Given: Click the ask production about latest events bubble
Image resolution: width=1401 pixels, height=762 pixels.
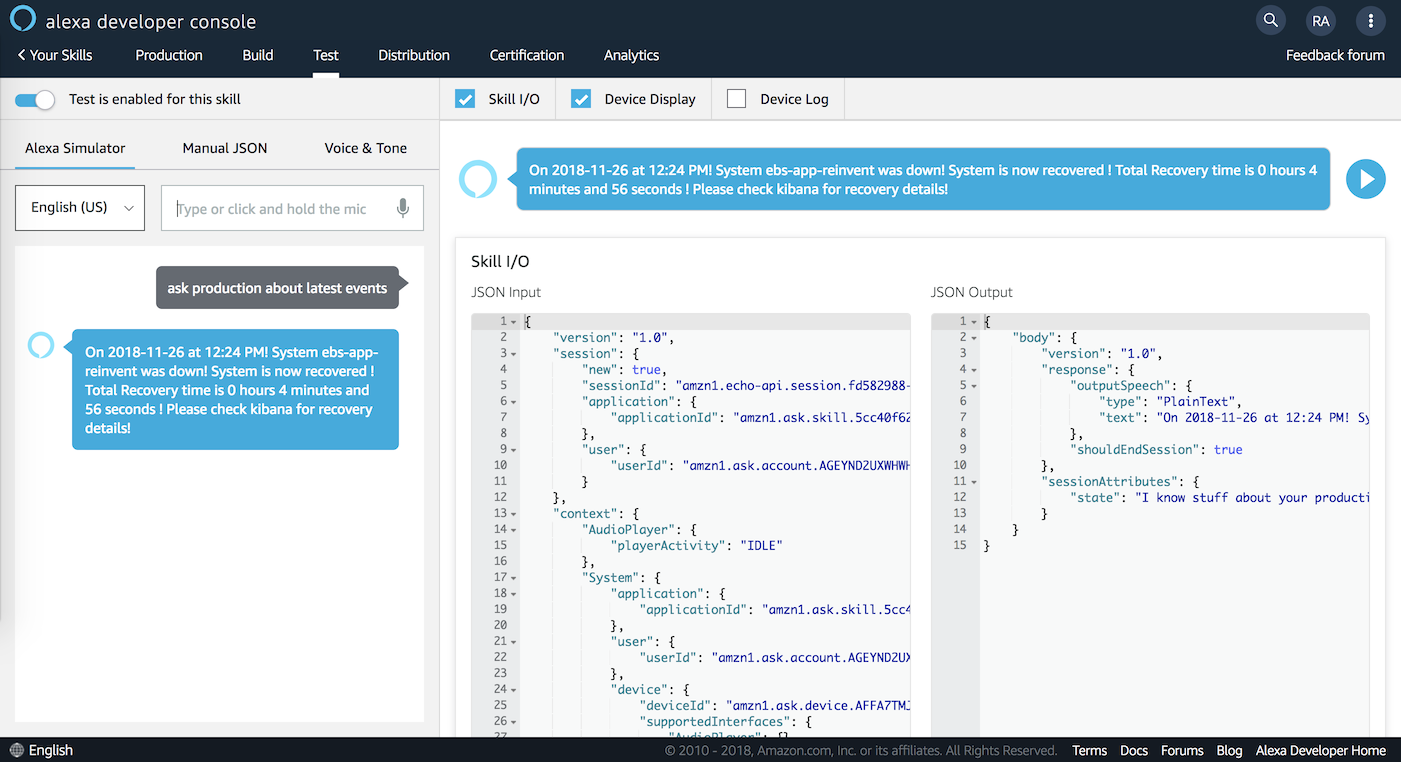Looking at the screenshot, I should [277, 288].
